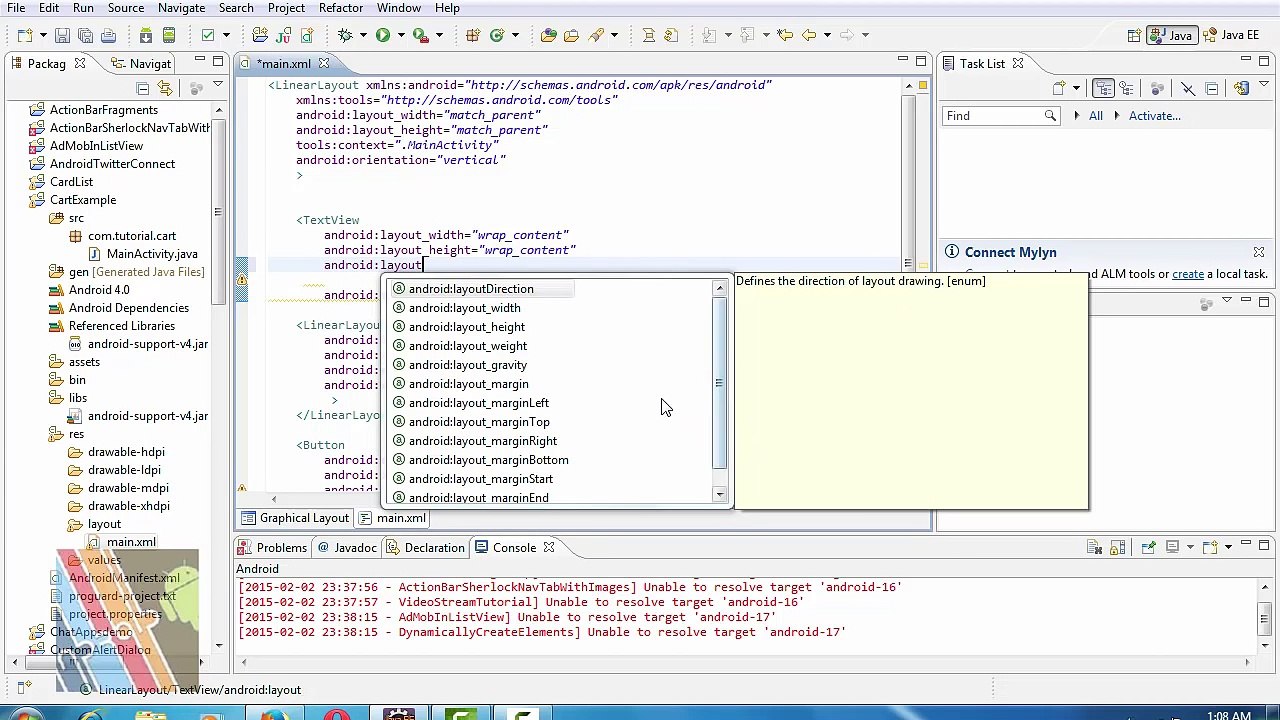Choose android:layout_marginTop from the suggestion list
Screen dimensions: 1280x720
(x=478, y=422)
